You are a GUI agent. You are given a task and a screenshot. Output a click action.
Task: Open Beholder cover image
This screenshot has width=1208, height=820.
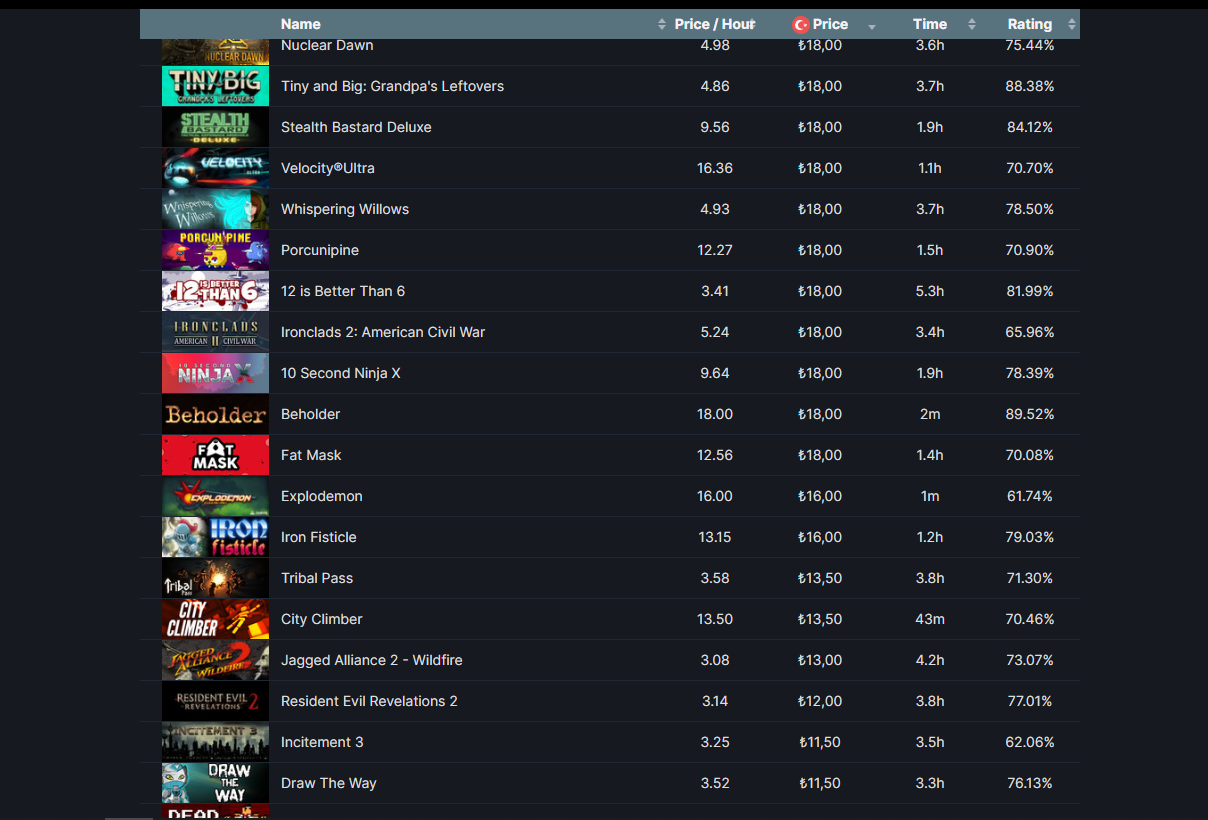[x=215, y=414]
